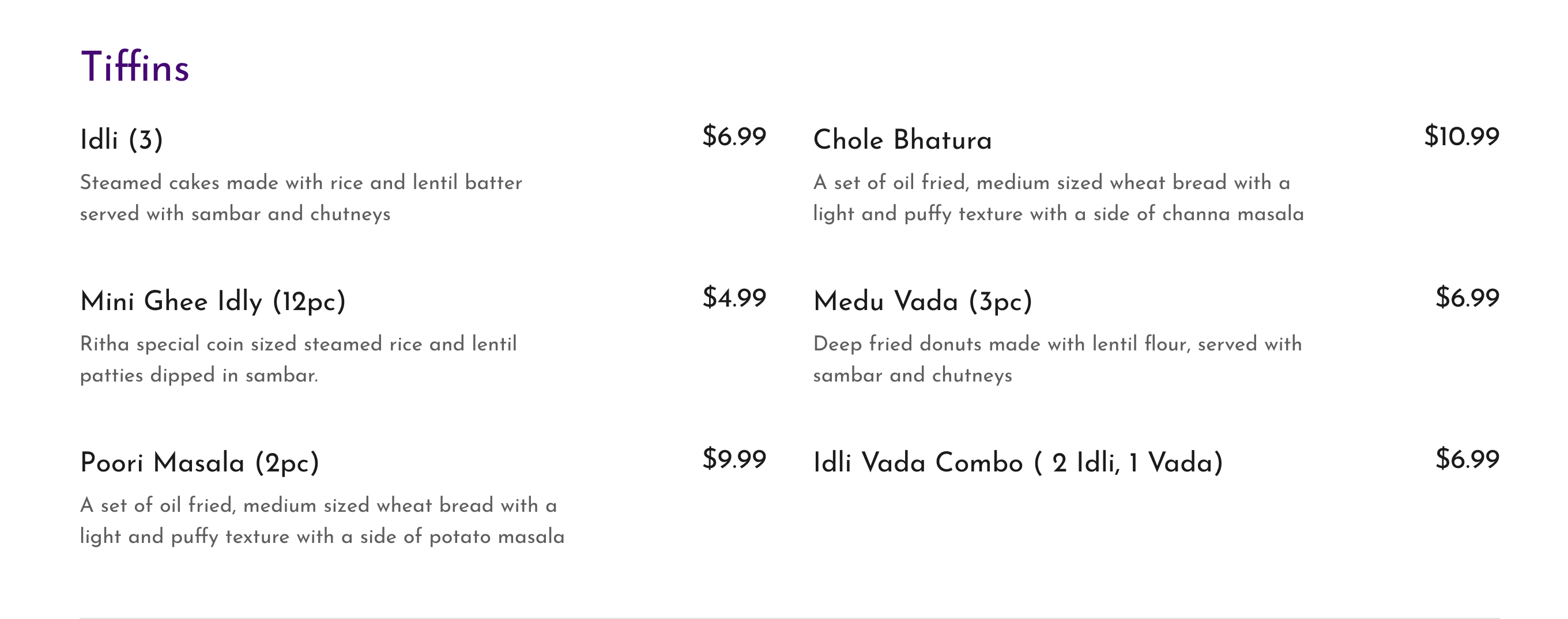Click the $9.99 Poori Masala price
Viewport: 1568px width, 619px height.
tap(733, 459)
